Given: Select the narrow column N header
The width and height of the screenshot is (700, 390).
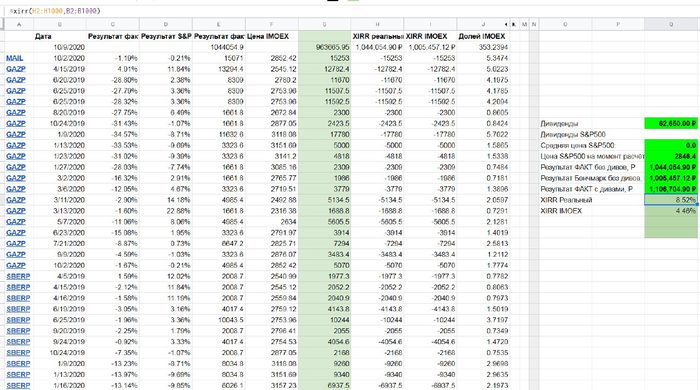Looking at the screenshot, I should pyautogui.click(x=534, y=25).
